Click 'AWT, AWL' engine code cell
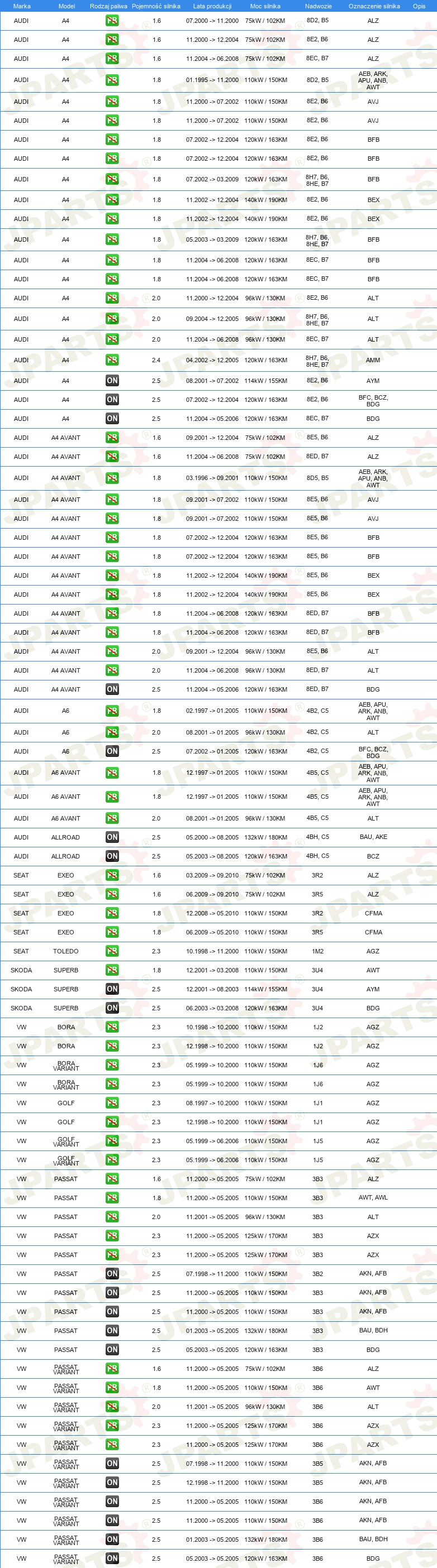 (373, 1197)
